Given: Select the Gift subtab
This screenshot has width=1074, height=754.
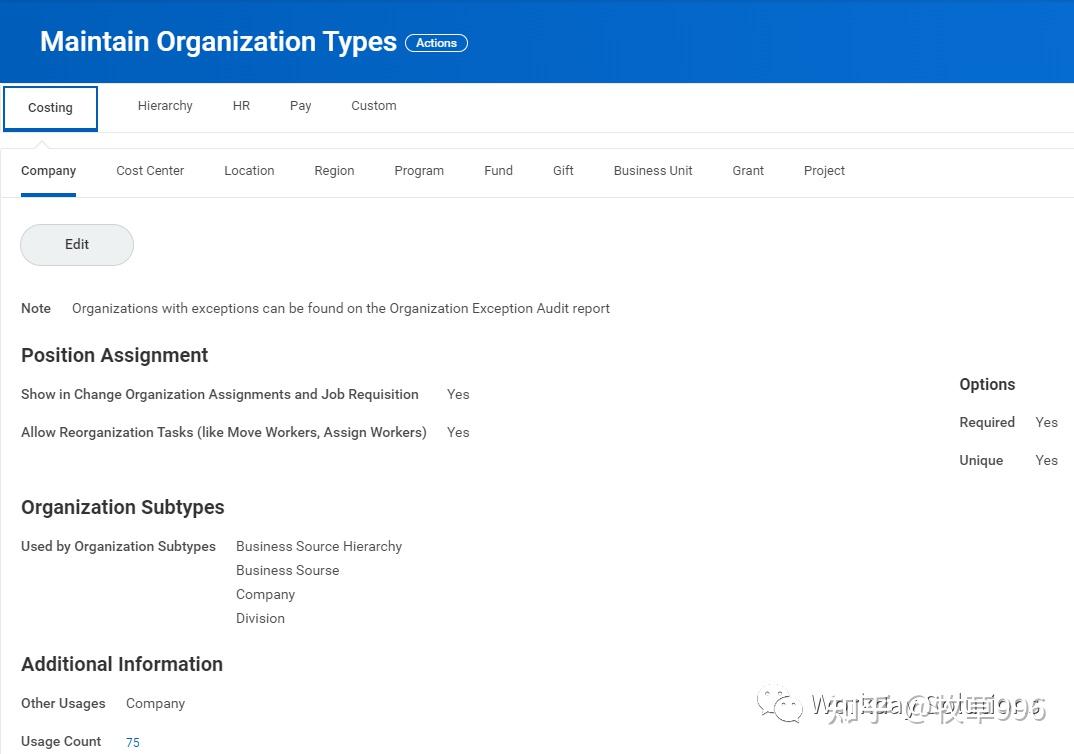Looking at the screenshot, I should pos(562,170).
